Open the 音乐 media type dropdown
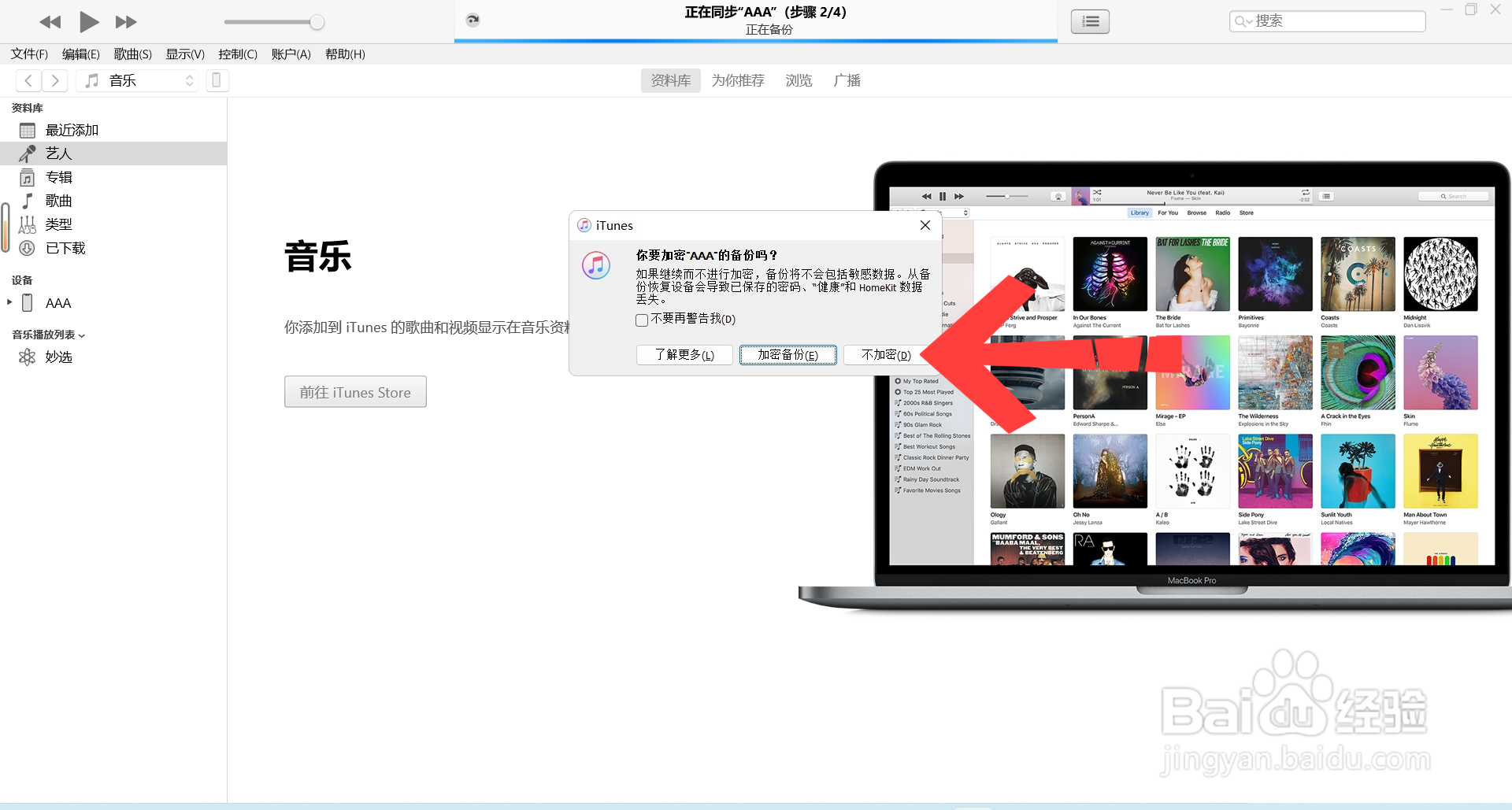The width and height of the screenshot is (1512, 810). point(138,80)
